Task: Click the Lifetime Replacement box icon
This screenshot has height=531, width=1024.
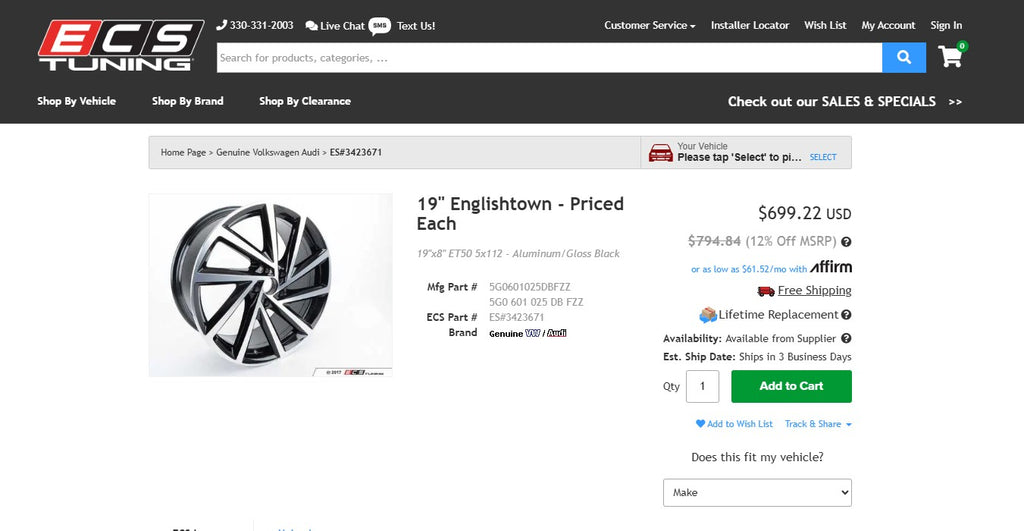Action: pos(708,315)
